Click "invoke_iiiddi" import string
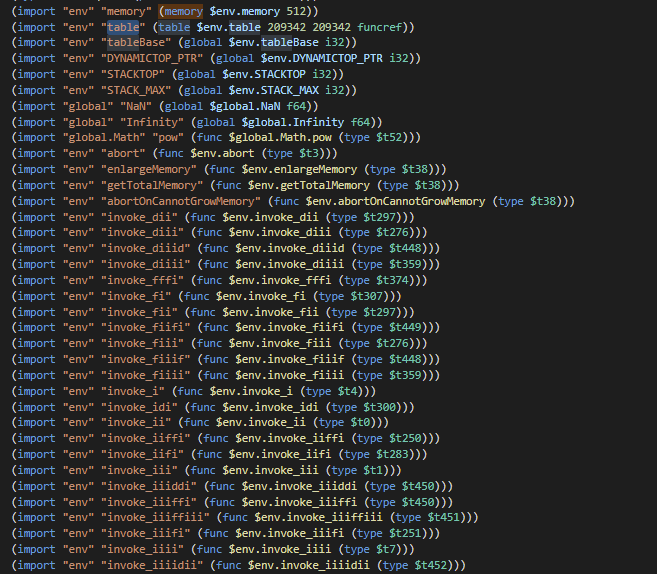Image resolution: width=657 pixels, height=574 pixels. point(149,487)
